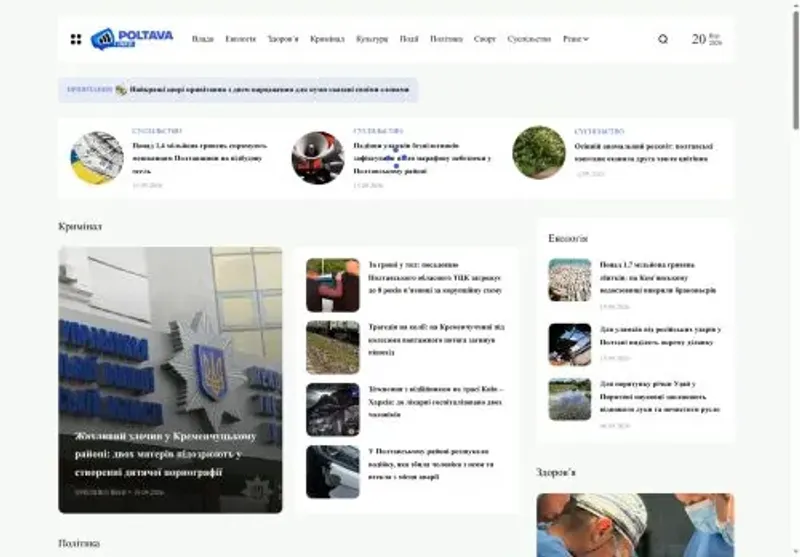Screen dimensions: 800x557
Task: Open the Здоров'я sidebar heading
Action: coord(556,472)
